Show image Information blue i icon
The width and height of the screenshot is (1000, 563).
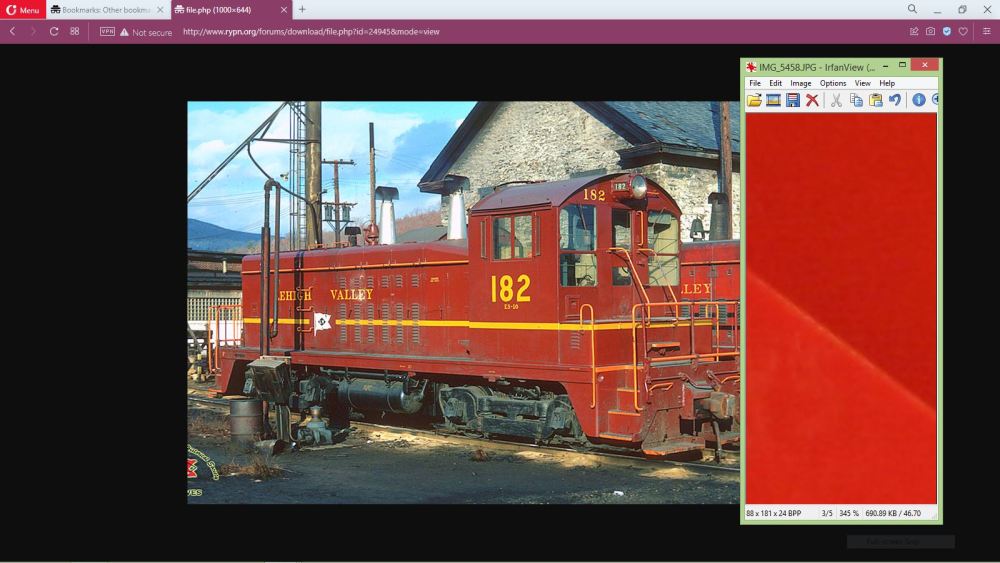pos(918,100)
